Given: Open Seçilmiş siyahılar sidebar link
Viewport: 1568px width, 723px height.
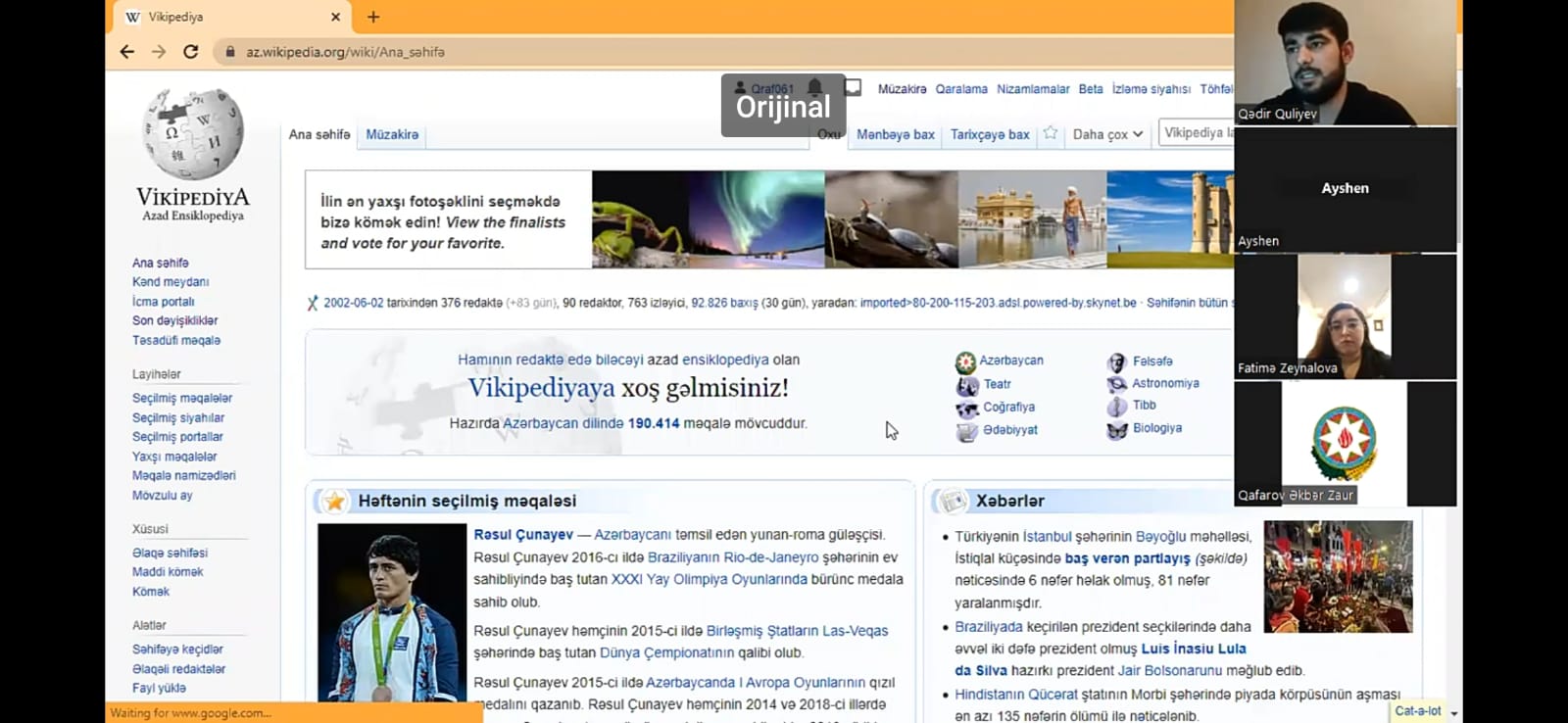Looking at the screenshot, I should pos(178,417).
